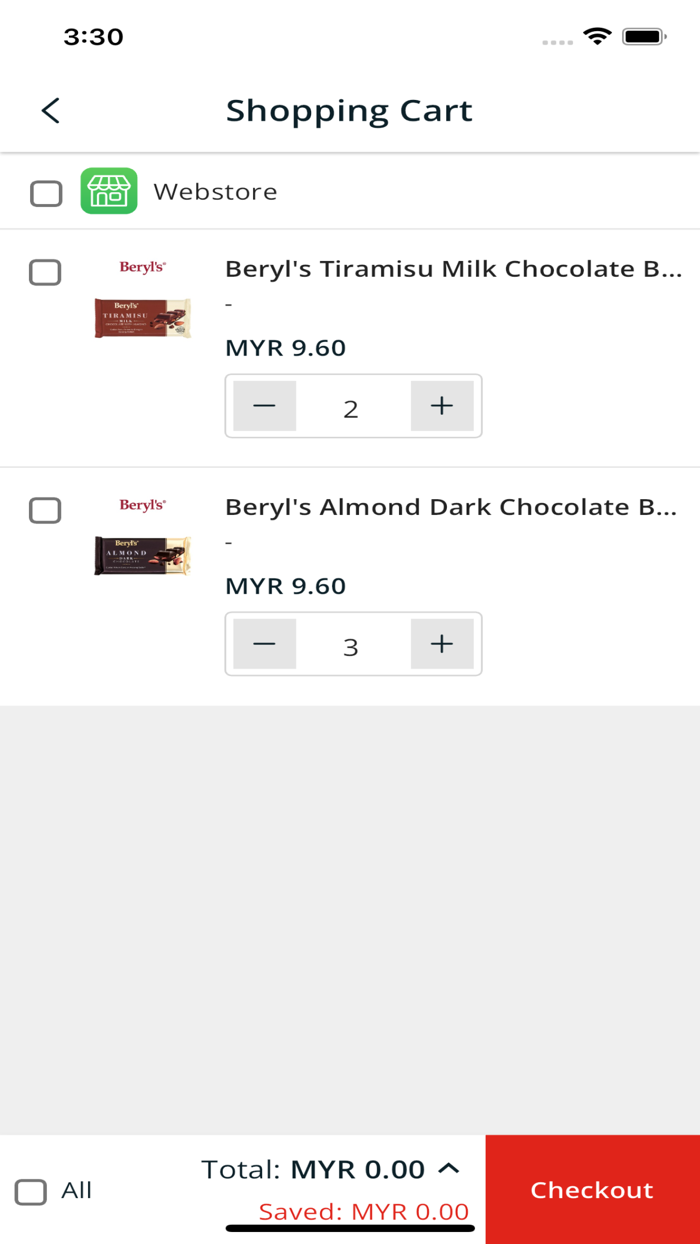The height and width of the screenshot is (1244, 700).
Task: Decrease Almond Dark Chocolate quantity with minus
Action: 264,644
